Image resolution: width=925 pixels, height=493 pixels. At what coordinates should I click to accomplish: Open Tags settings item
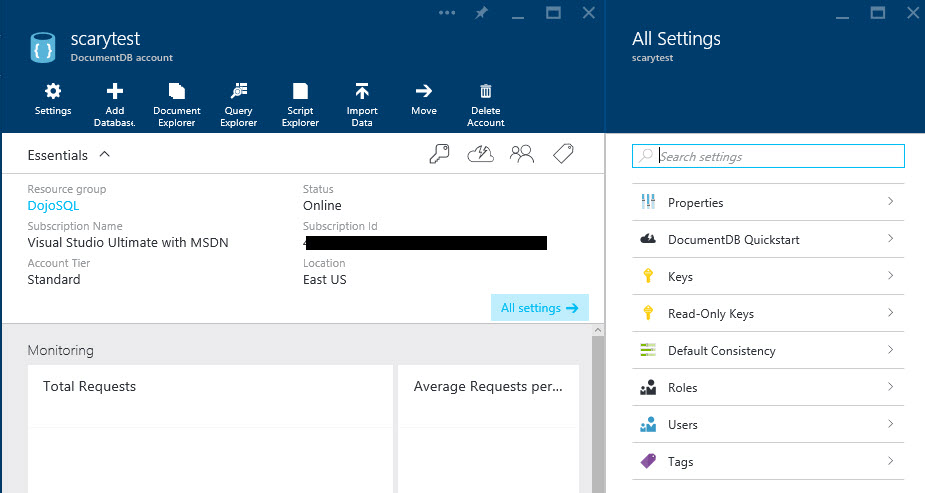coord(768,462)
